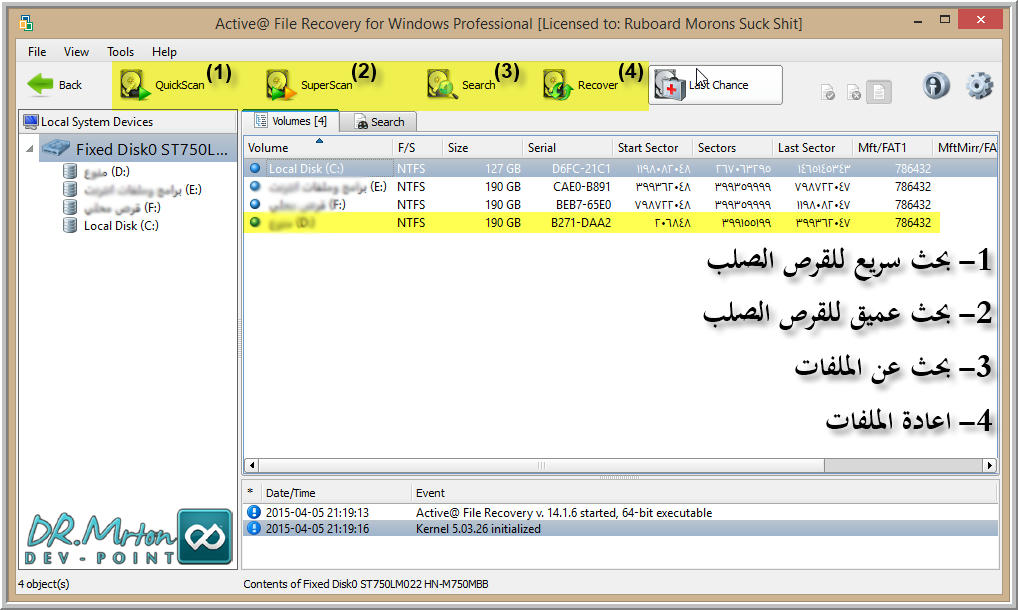Open the Last Chance recovery tool
The image size is (1018, 610).
(715, 85)
